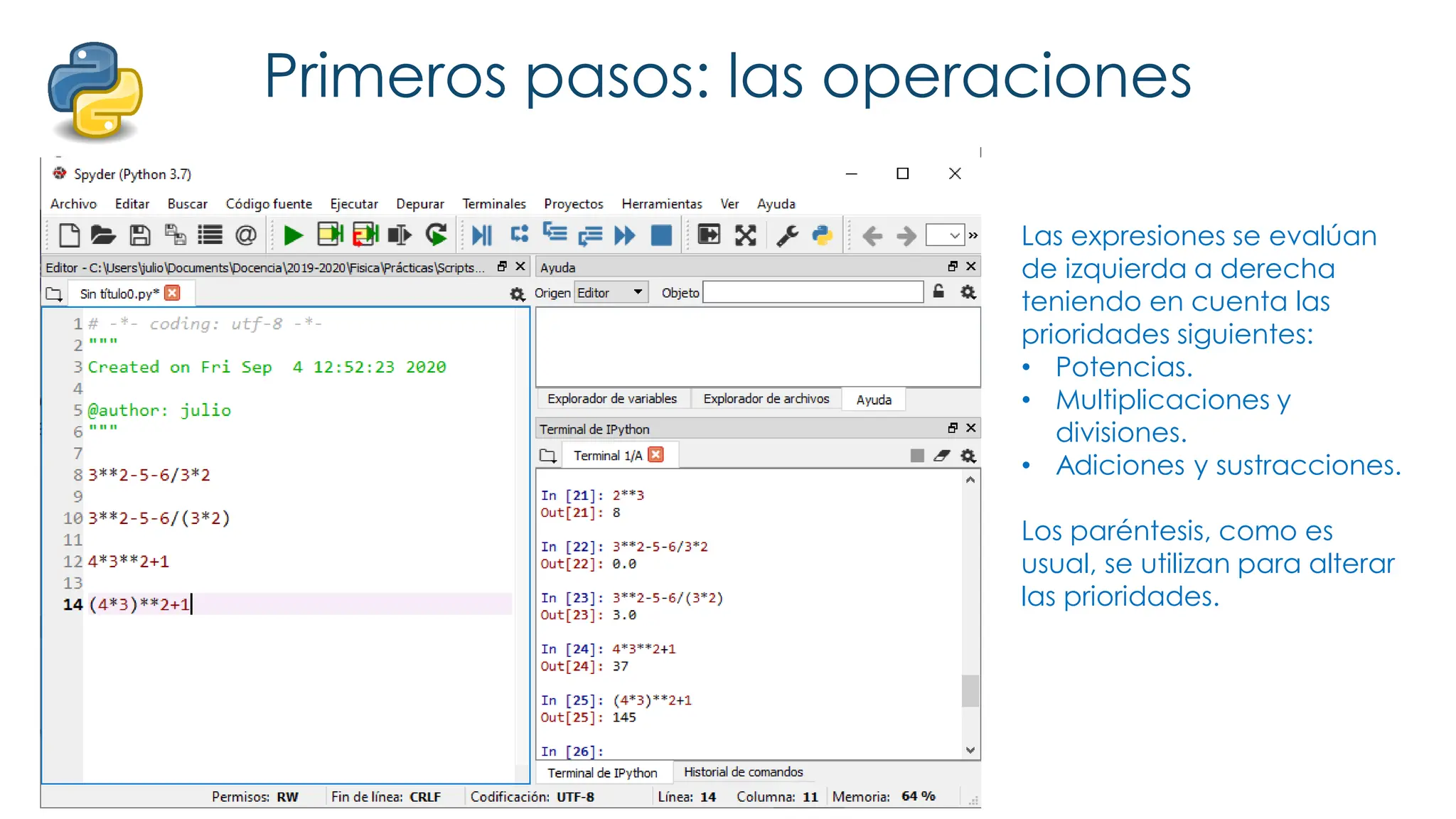Toggle fullscreen mode with the arrows icon
The height and width of the screenshot is (819, 1456).
click(745, 235)
